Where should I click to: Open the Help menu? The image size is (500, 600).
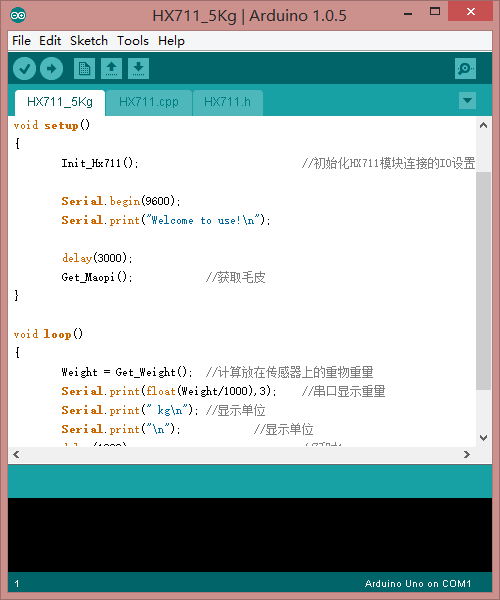click(171, 41)
